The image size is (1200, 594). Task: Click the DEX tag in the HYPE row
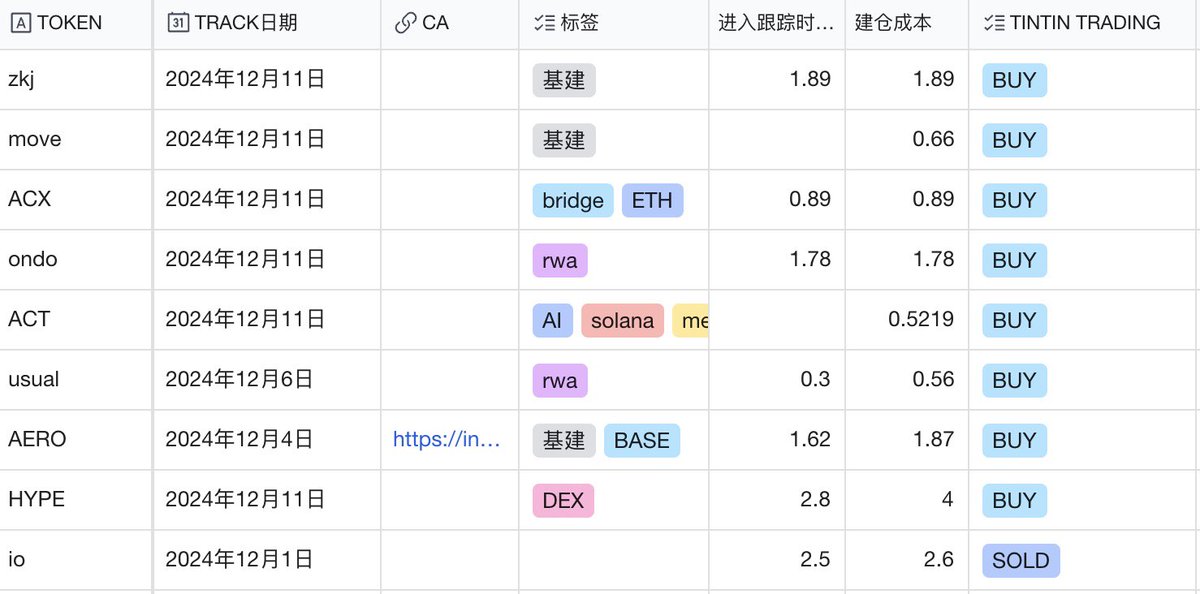[563, 500]
